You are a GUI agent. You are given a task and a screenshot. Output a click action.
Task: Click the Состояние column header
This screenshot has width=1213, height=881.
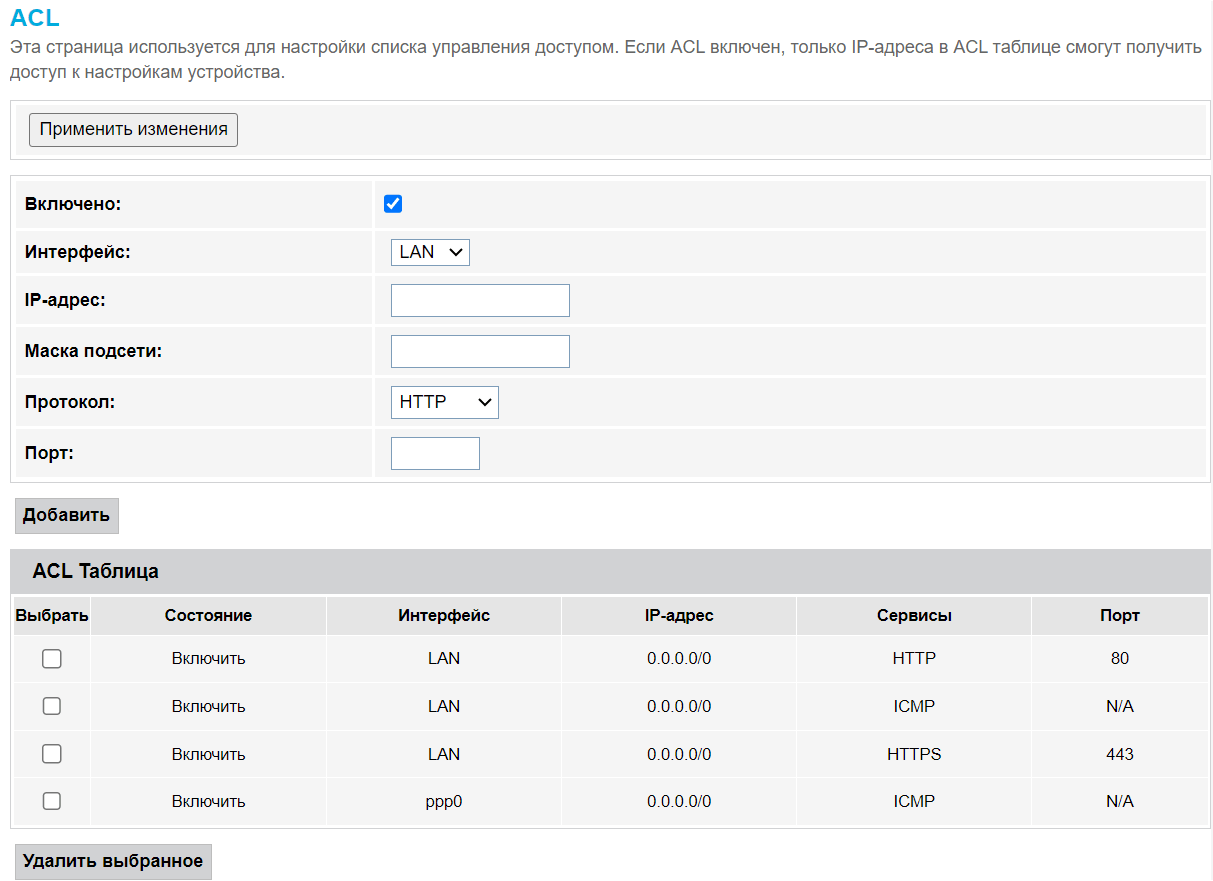(208, 616)
